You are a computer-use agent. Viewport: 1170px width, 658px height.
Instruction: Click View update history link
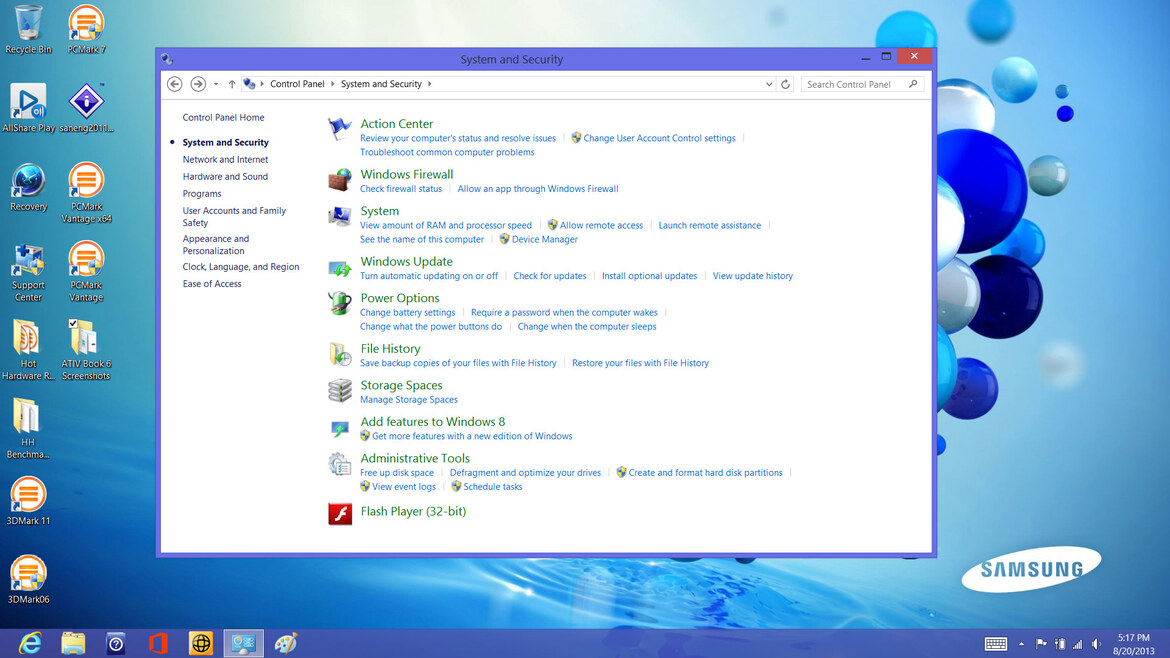pos(753,276)
